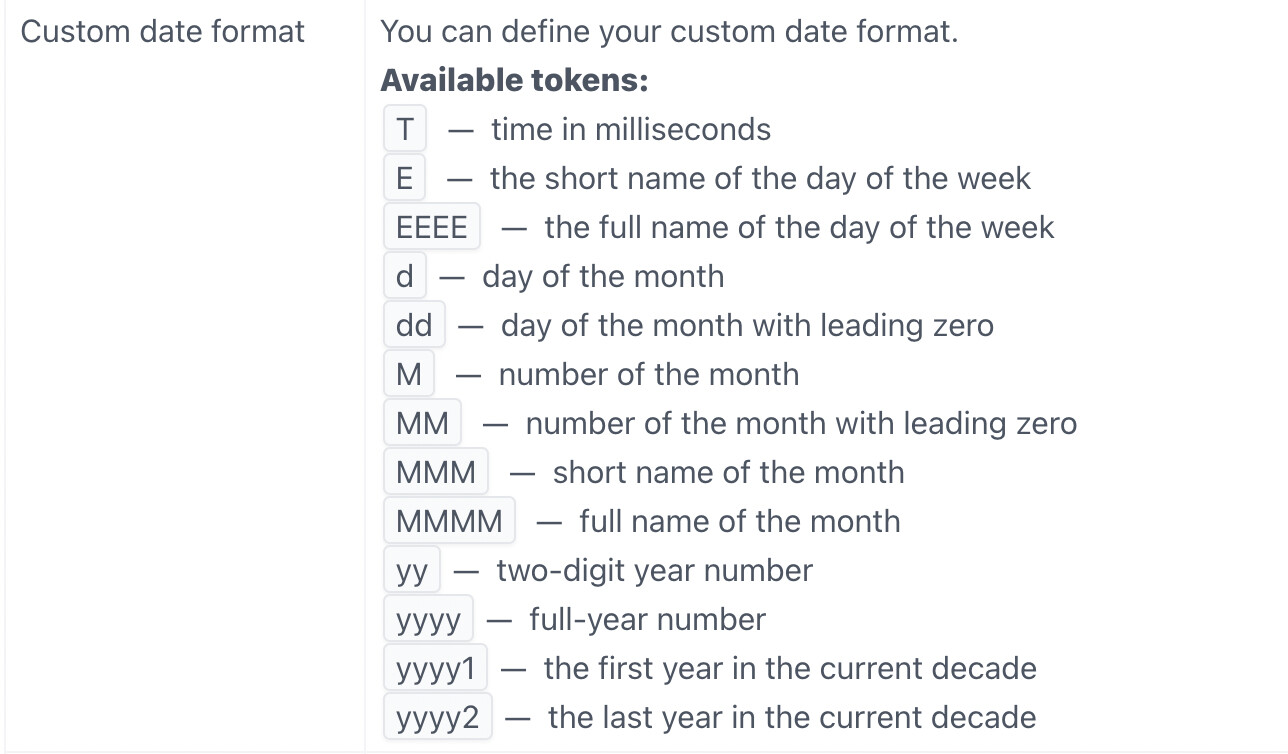Select the dd token badge

[413, 326]
